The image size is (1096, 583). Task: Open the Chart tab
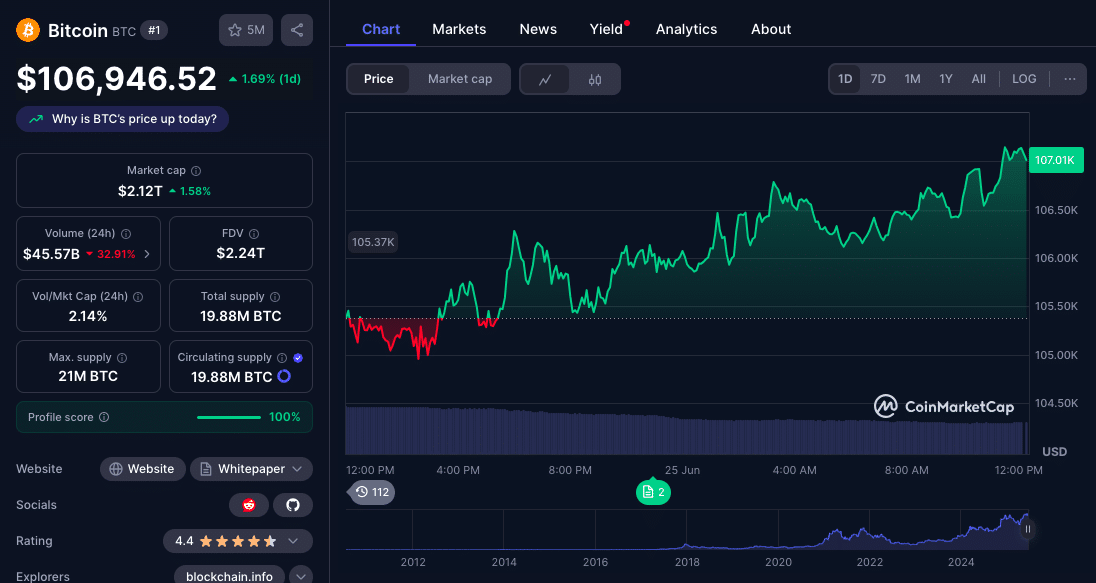click(x=381, y=29)
